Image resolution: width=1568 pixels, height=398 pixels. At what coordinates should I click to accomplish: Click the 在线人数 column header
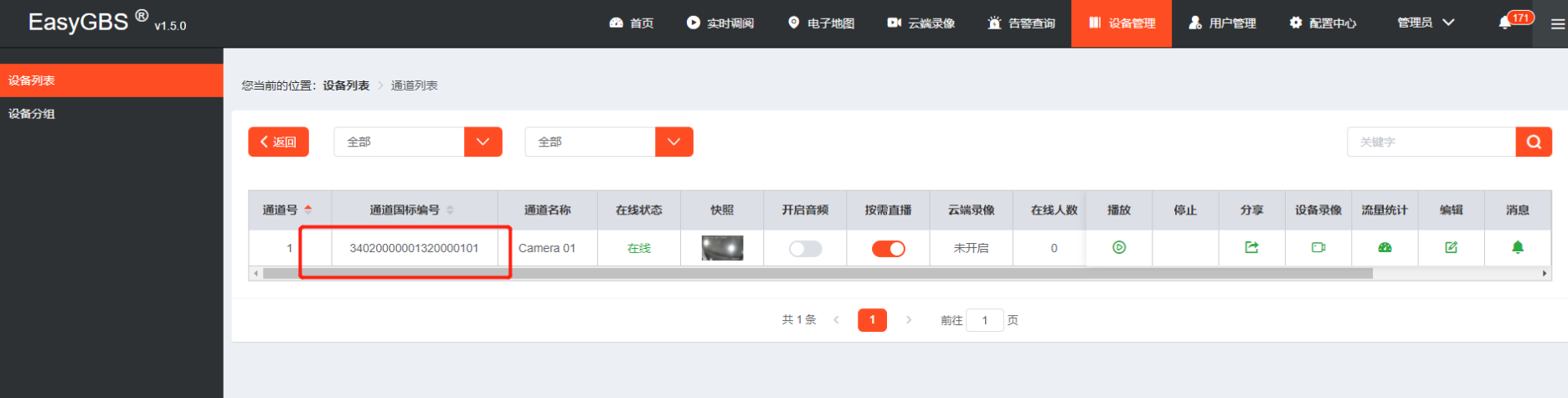1054,209
